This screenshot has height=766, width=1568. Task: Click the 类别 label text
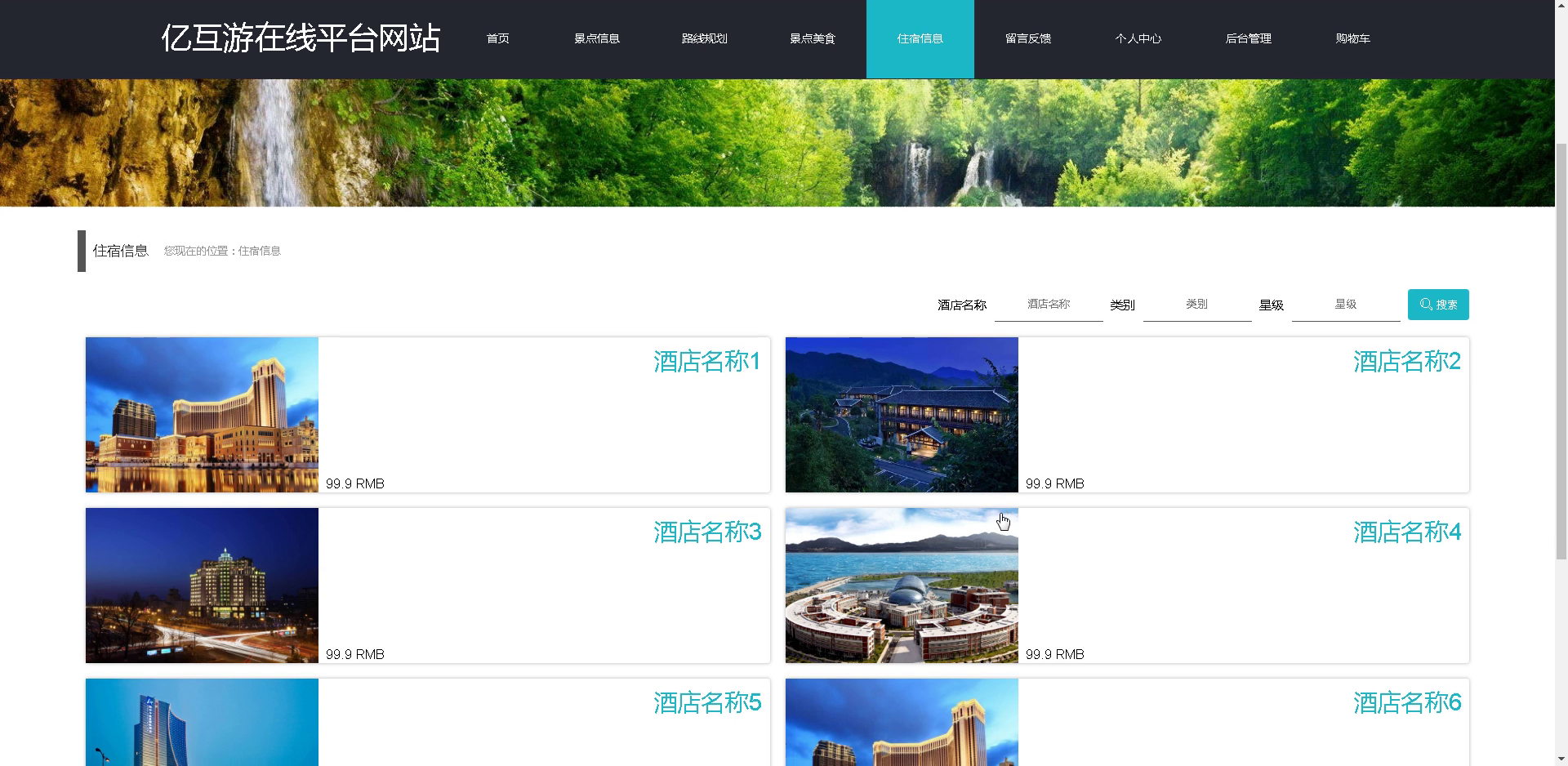tap(1122, 305)
